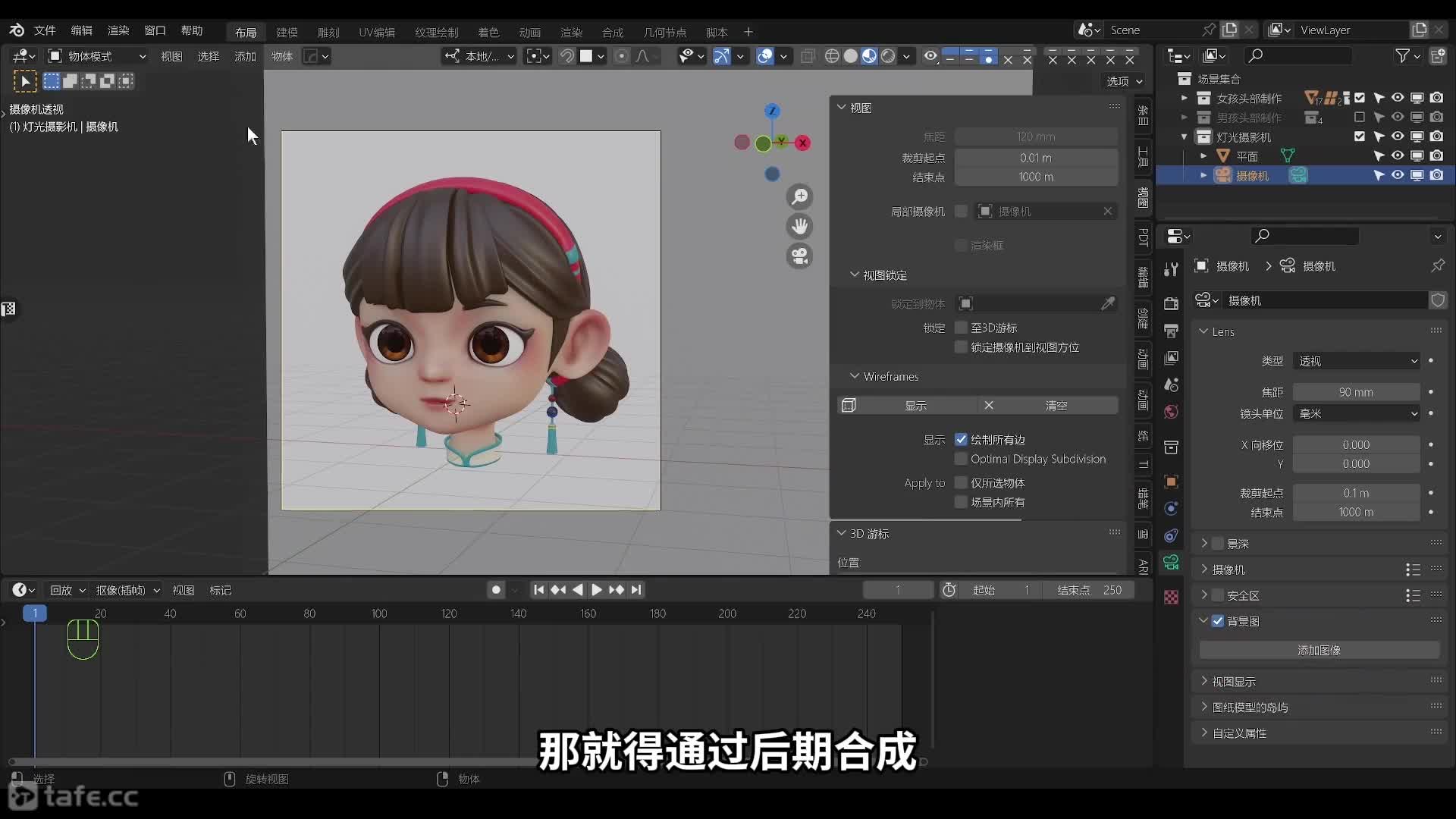The image size is (1456, 819).
Task: Select wireframe viewport shading
Action: pos(832,56)
